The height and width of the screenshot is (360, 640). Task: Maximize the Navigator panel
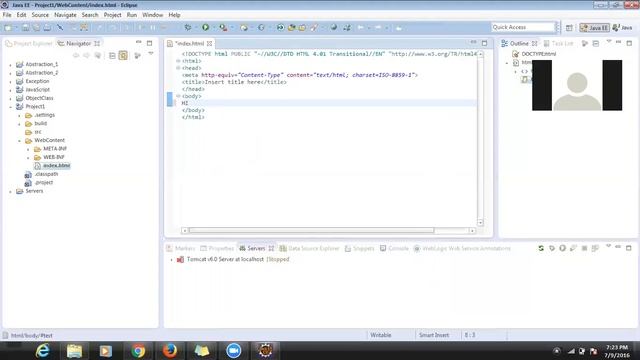pyautogui.click(x=150, y=43)
